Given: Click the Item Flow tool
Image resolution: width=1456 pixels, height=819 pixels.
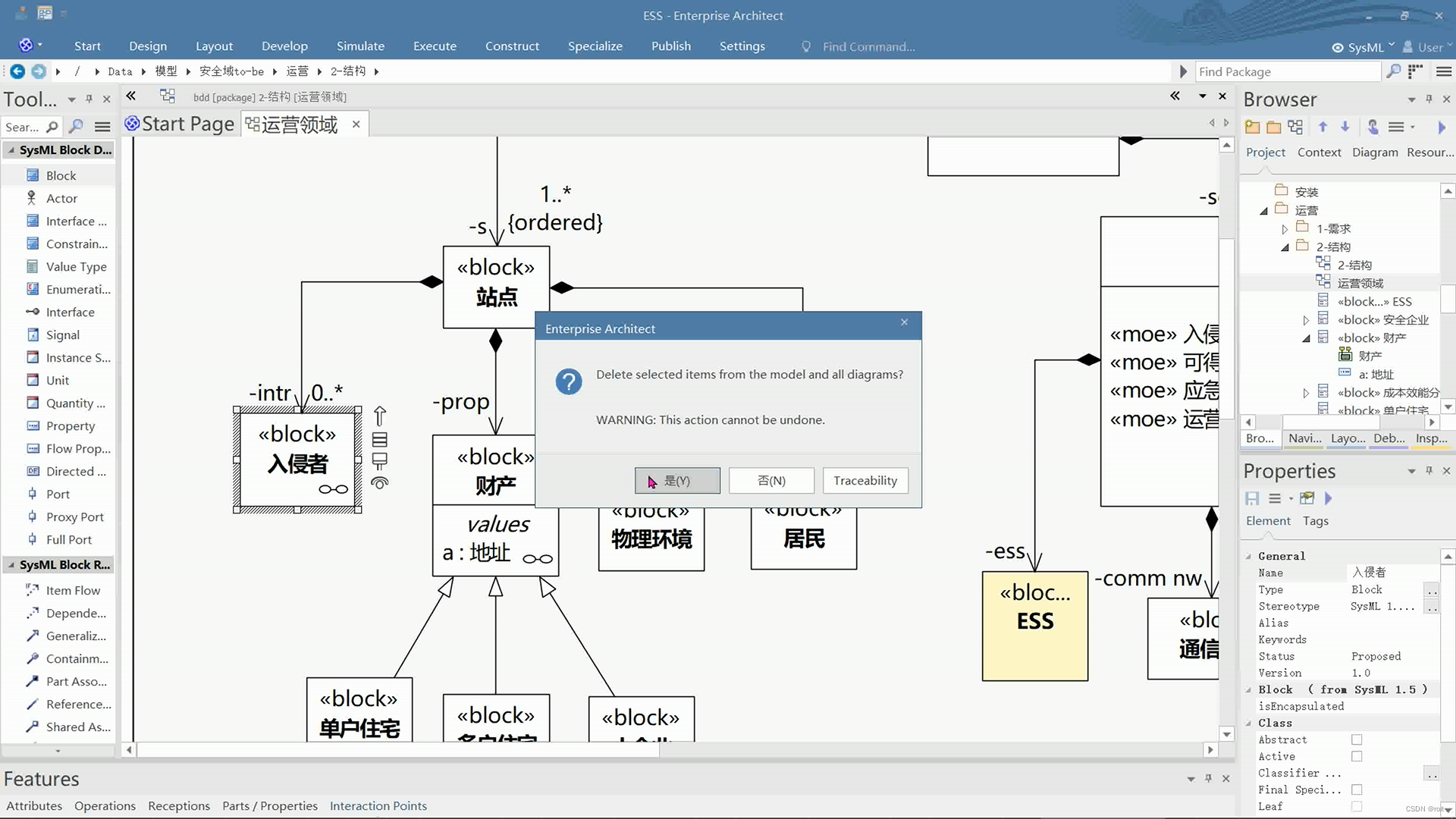Looking at the screenshot, I should (72, 591).
